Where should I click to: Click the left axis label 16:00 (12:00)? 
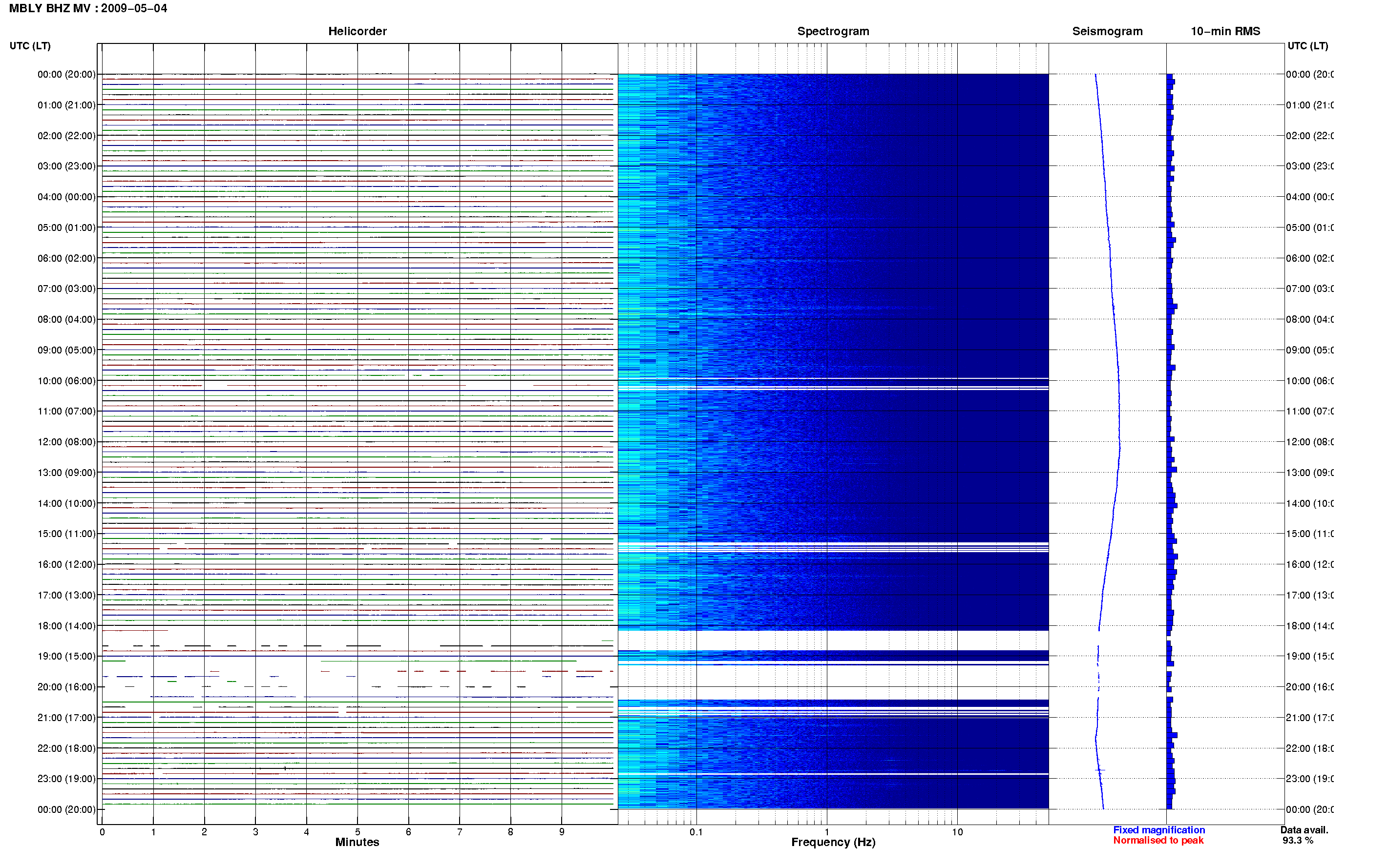[66, 565]
